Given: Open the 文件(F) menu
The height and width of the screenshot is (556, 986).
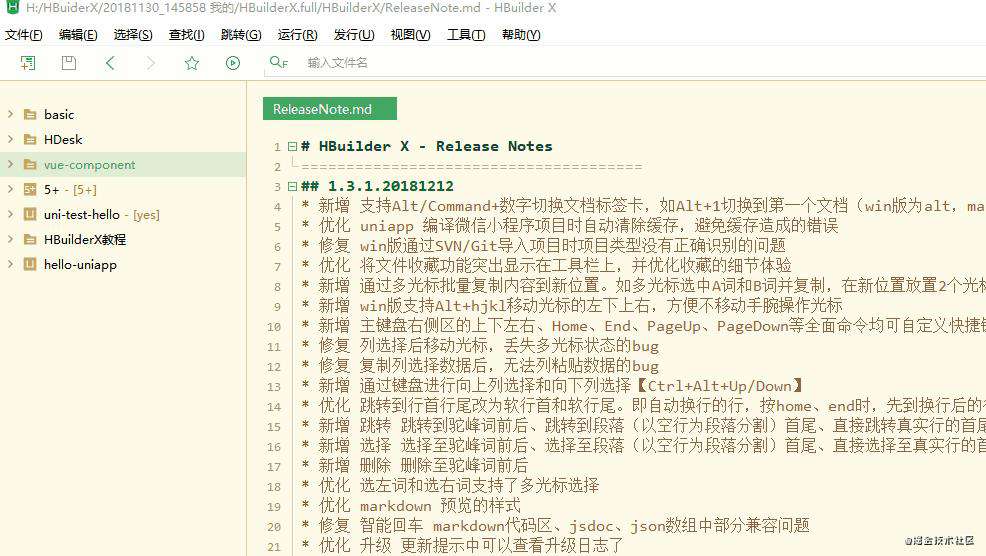Looking at the screenshot, I should pyautogui.click(x=24, y=35).
